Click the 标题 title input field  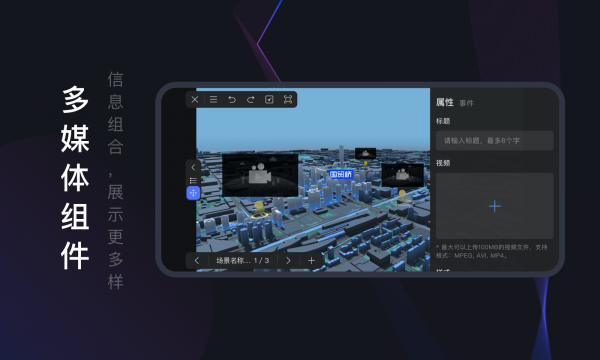pyautogui.click(x=494, y=140)
